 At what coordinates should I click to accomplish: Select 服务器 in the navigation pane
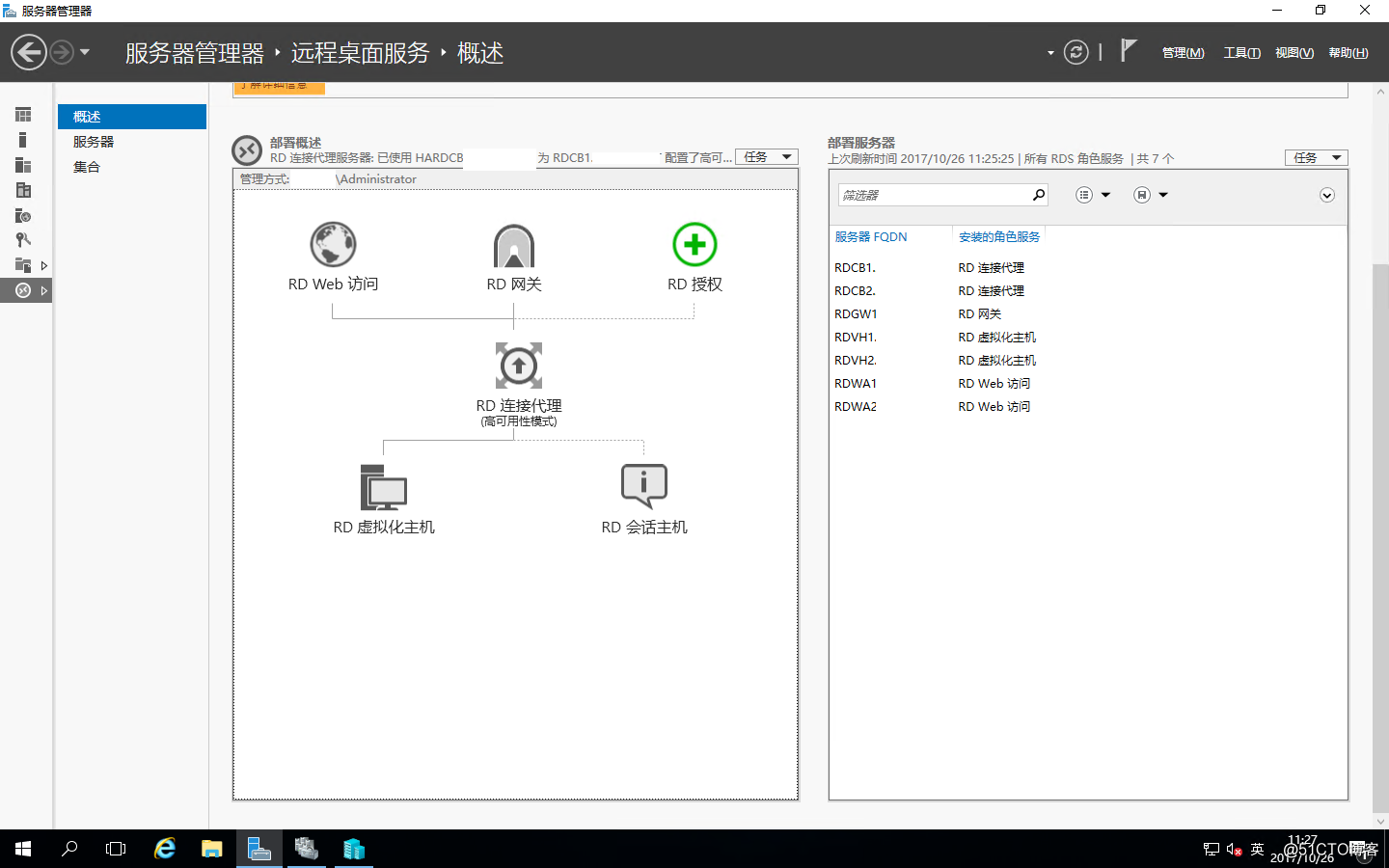click(x=132, y=142)
